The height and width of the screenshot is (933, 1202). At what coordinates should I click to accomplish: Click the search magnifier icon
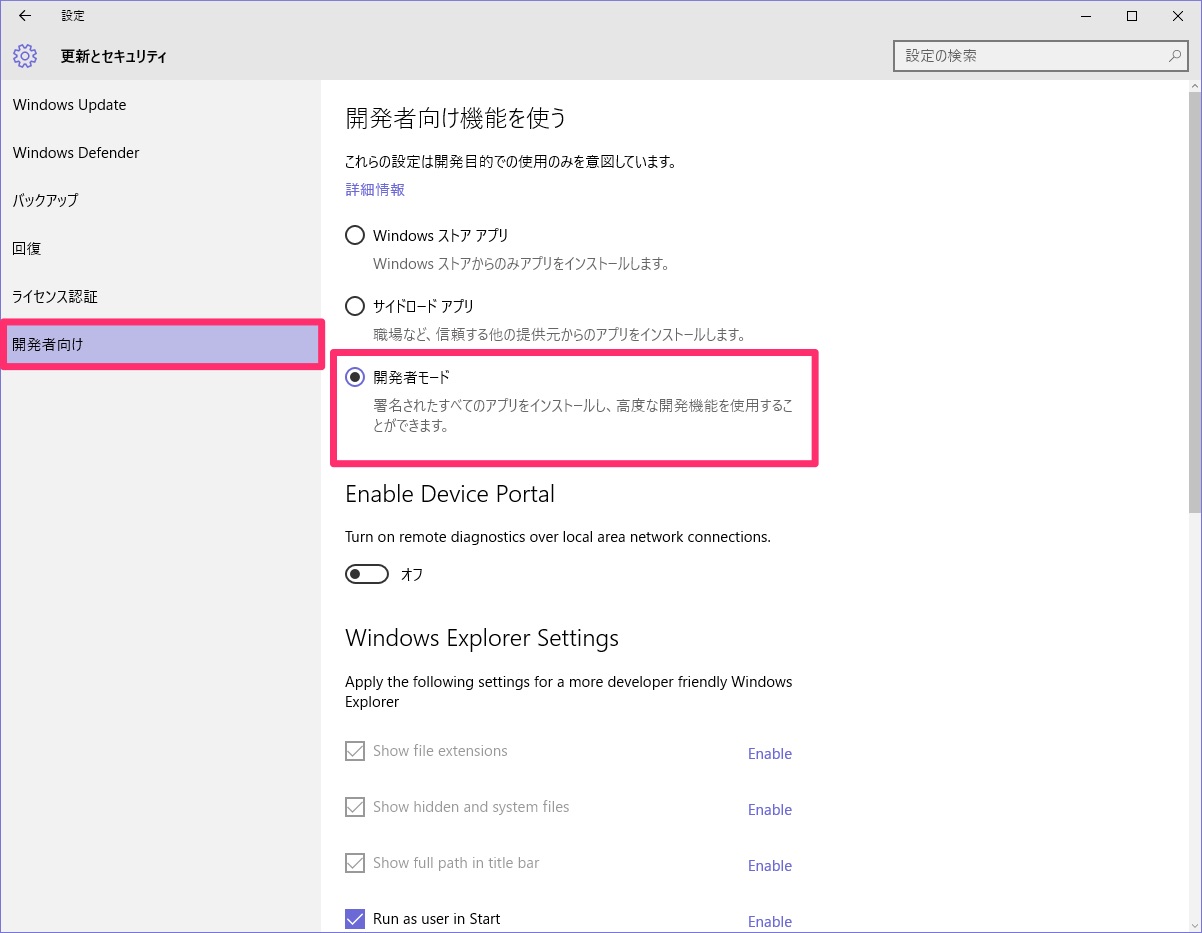tap(1175, 56)
